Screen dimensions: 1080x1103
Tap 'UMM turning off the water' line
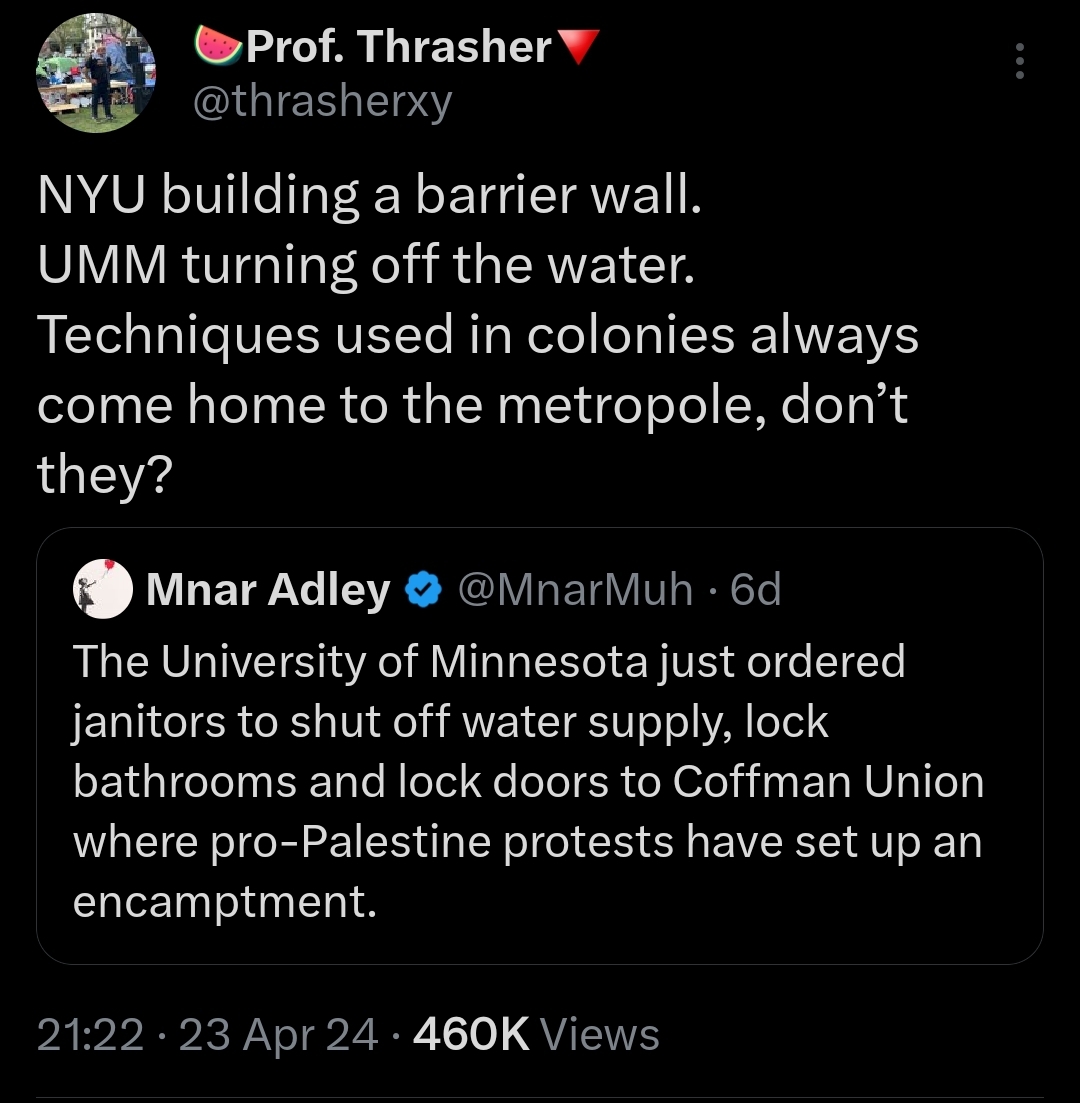coord(366,267)
